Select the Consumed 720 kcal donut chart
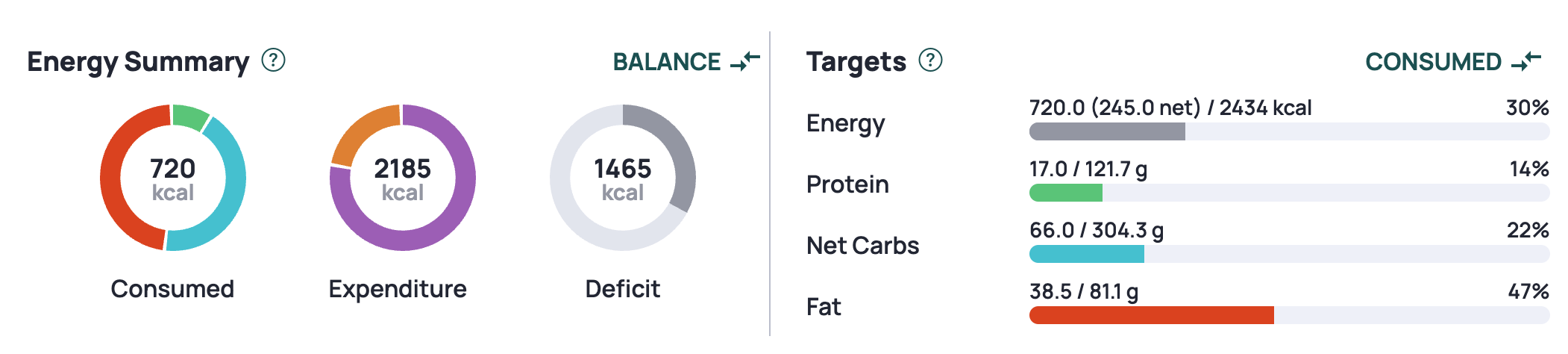The image size is (1568, 354). pyautogui.click(x=173, y=178)
